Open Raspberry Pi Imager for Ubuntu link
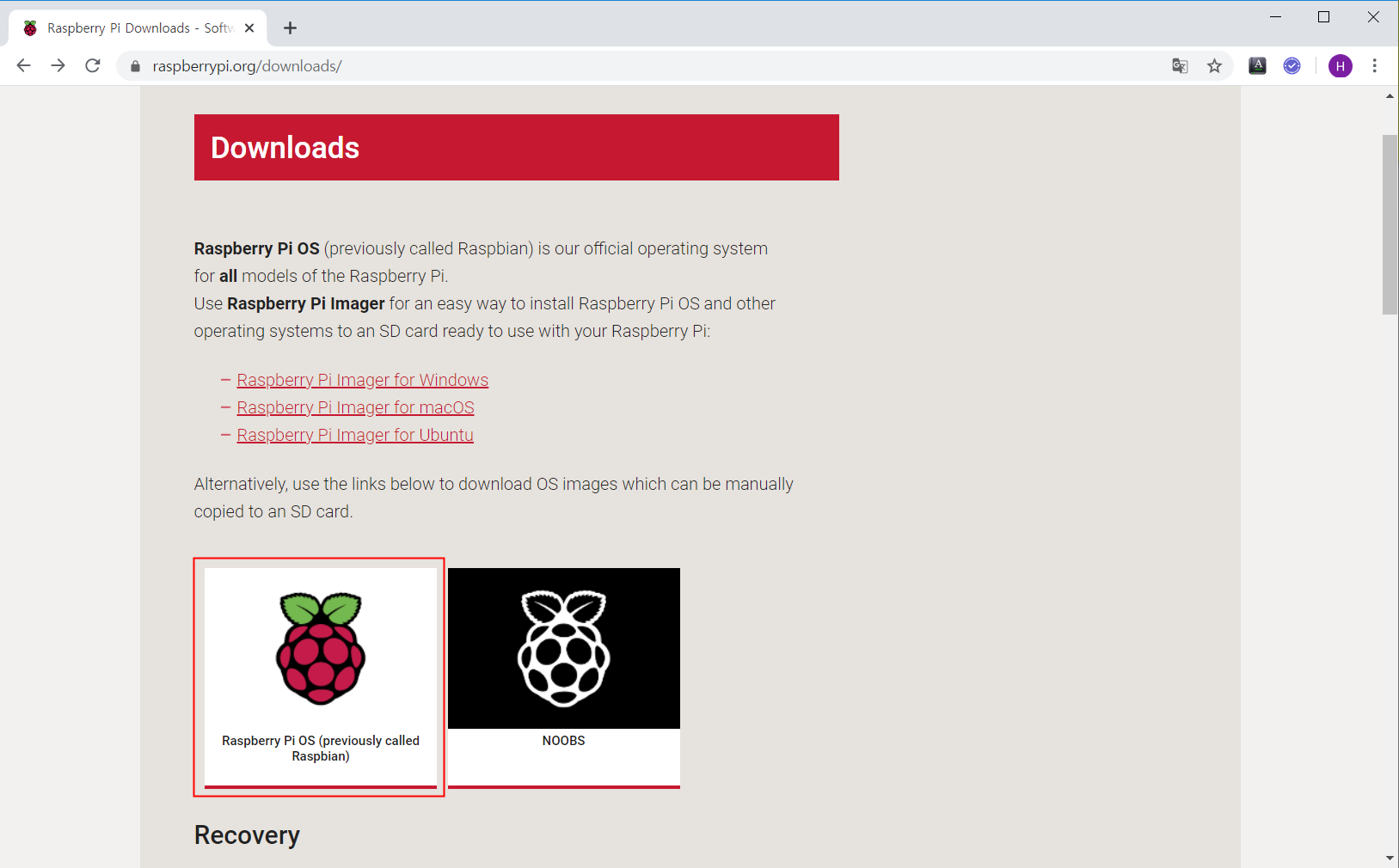Viewport: 1399px width, 868px height. (x=355, y=435)
